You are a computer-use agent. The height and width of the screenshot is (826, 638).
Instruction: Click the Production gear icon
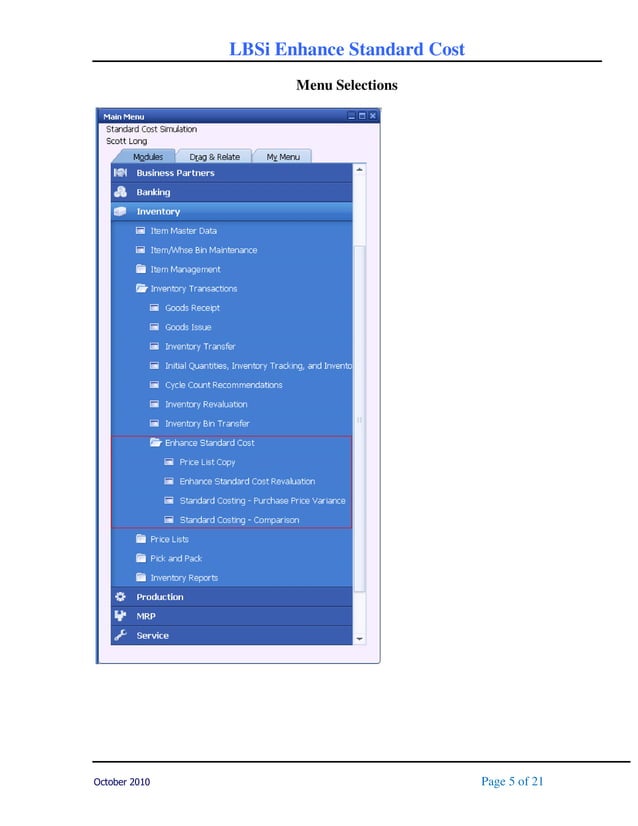120,597
